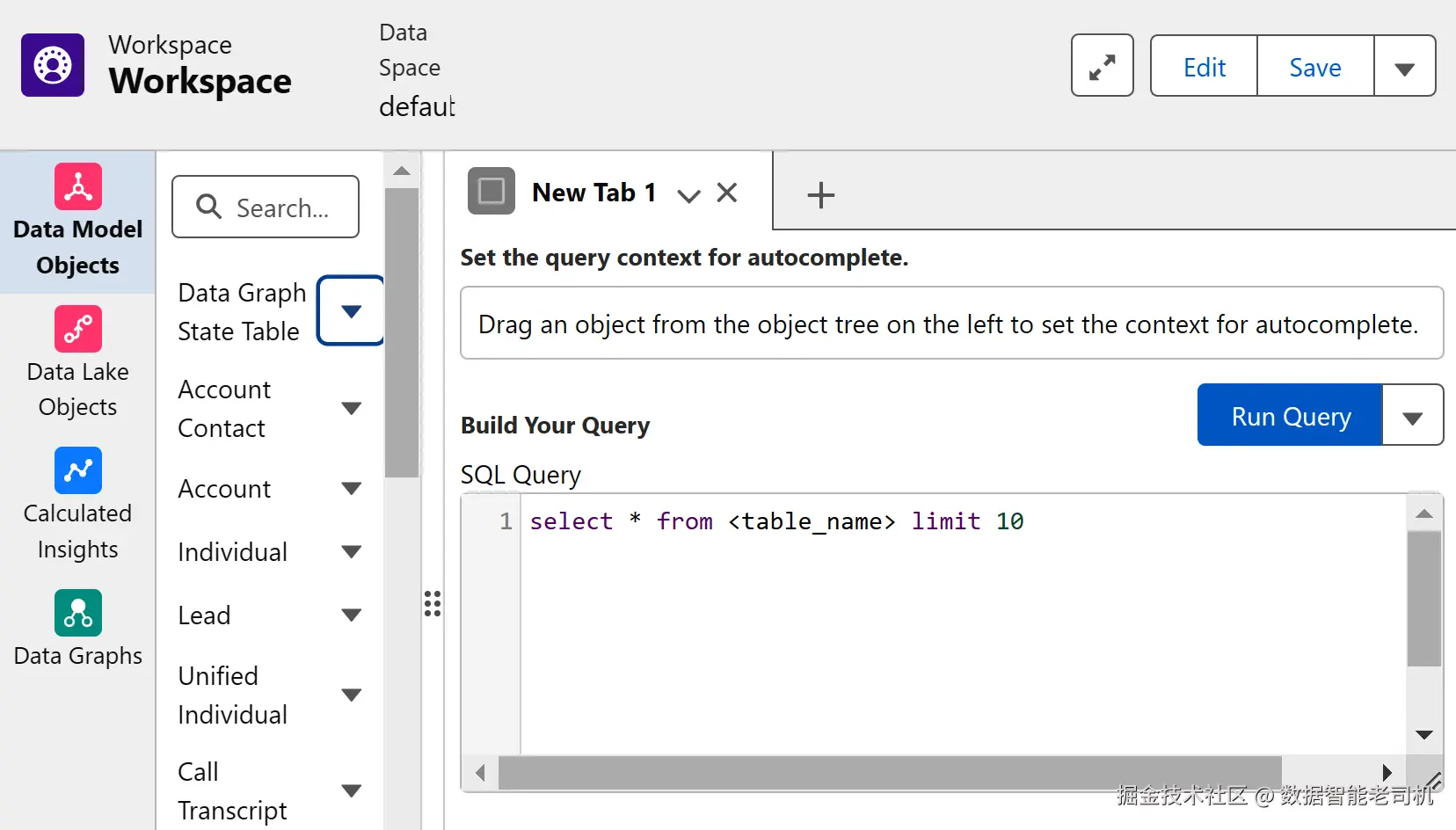The image size is (1456, 830).
Task: Select the New Tab 1 query tab
Action: [x=593, y=193]
